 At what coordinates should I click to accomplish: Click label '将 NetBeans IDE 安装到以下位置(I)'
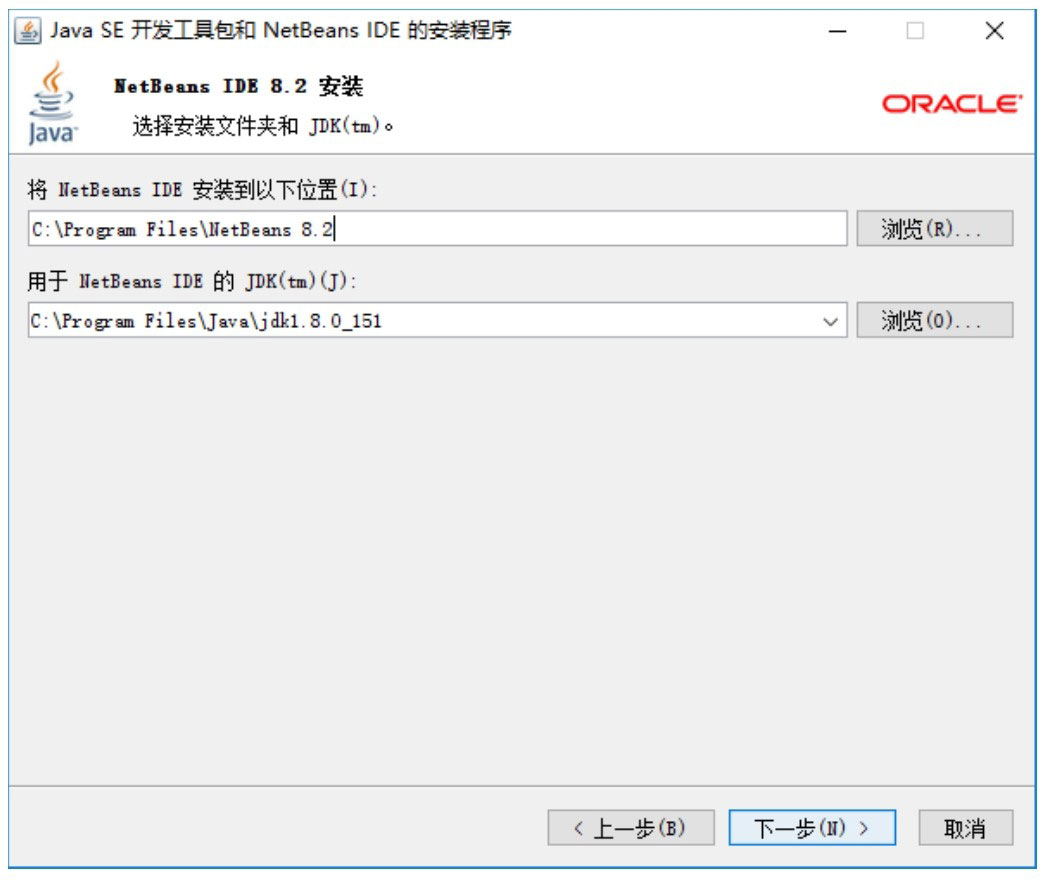[202, 190]
